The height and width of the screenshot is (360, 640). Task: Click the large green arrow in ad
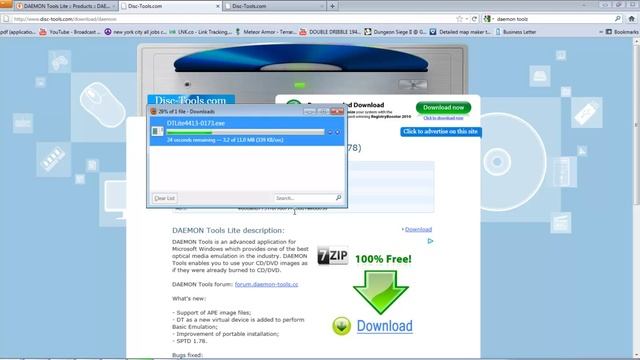(x=380, y=292)
